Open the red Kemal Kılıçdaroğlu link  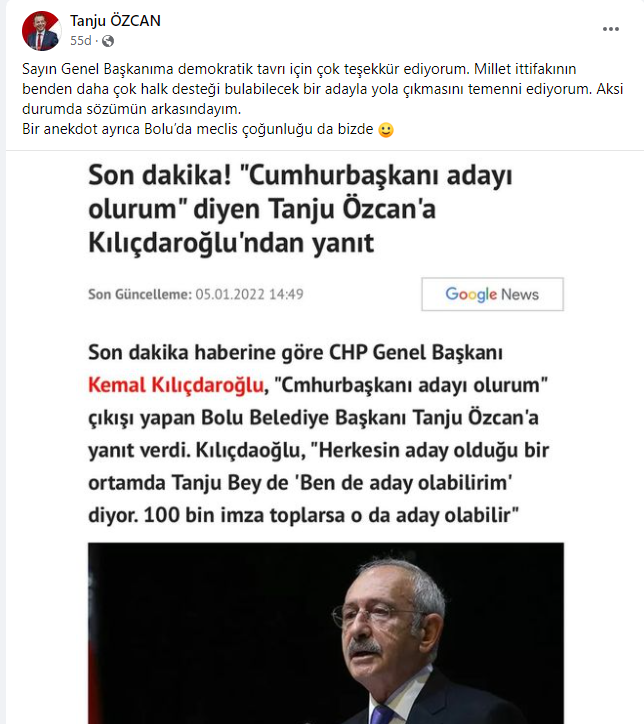pyautogui.click(x=175, y=385)
